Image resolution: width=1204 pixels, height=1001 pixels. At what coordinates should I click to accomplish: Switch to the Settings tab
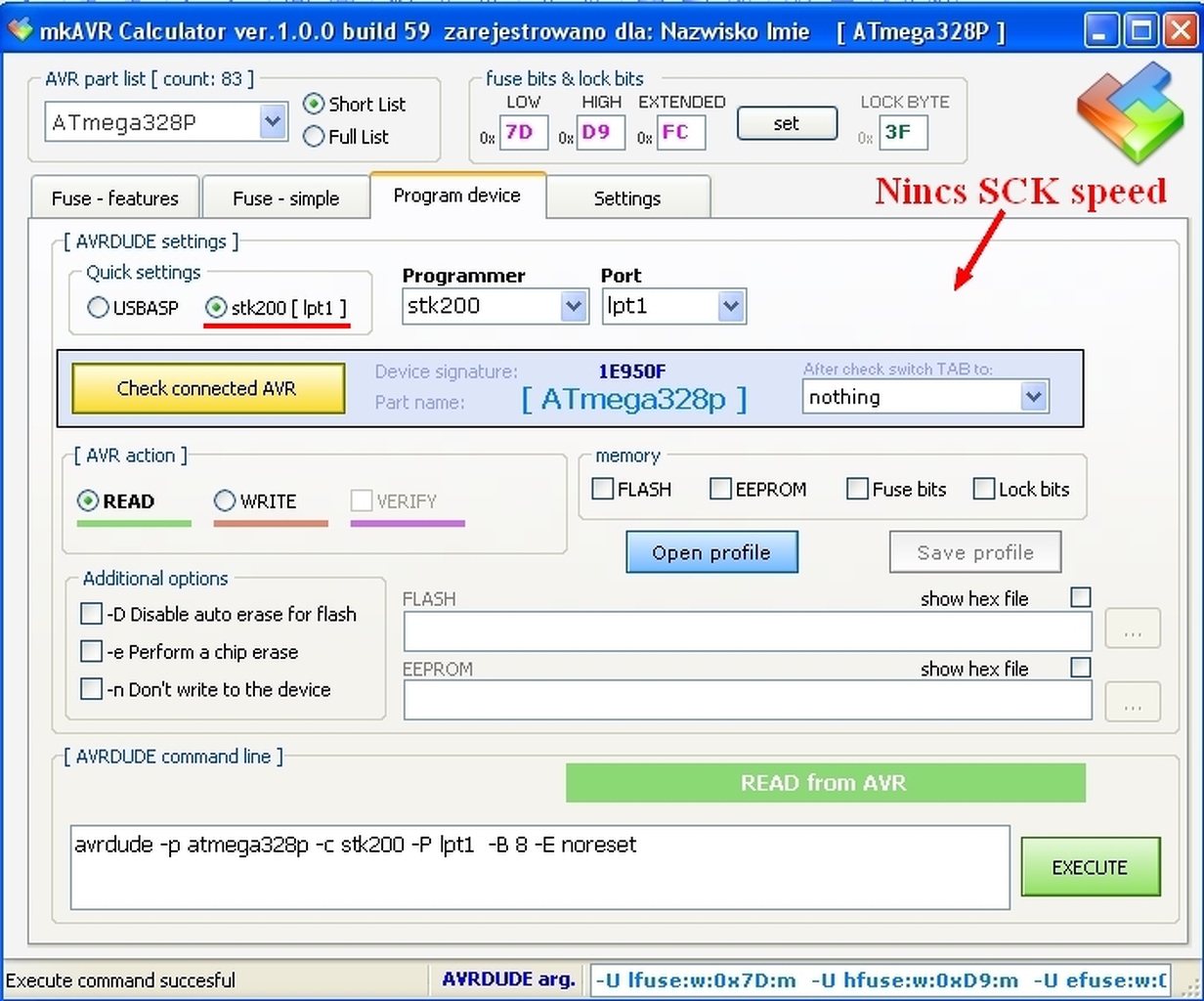627,198
